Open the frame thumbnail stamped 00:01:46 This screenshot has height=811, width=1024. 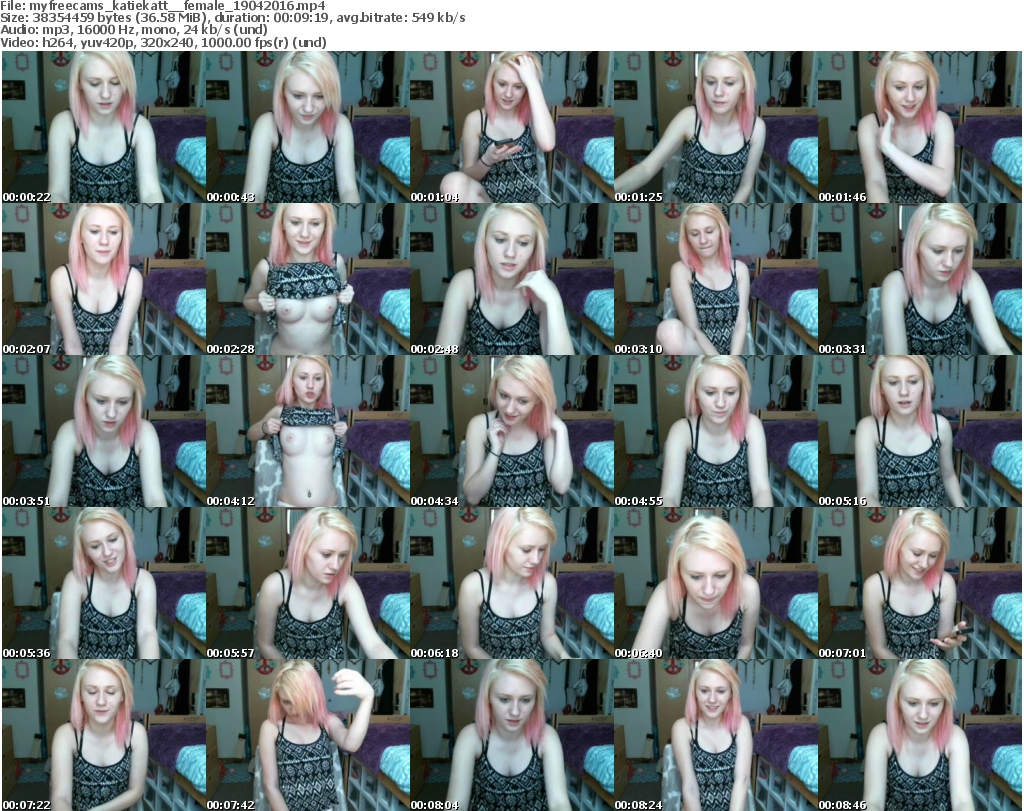click(920, 127)
